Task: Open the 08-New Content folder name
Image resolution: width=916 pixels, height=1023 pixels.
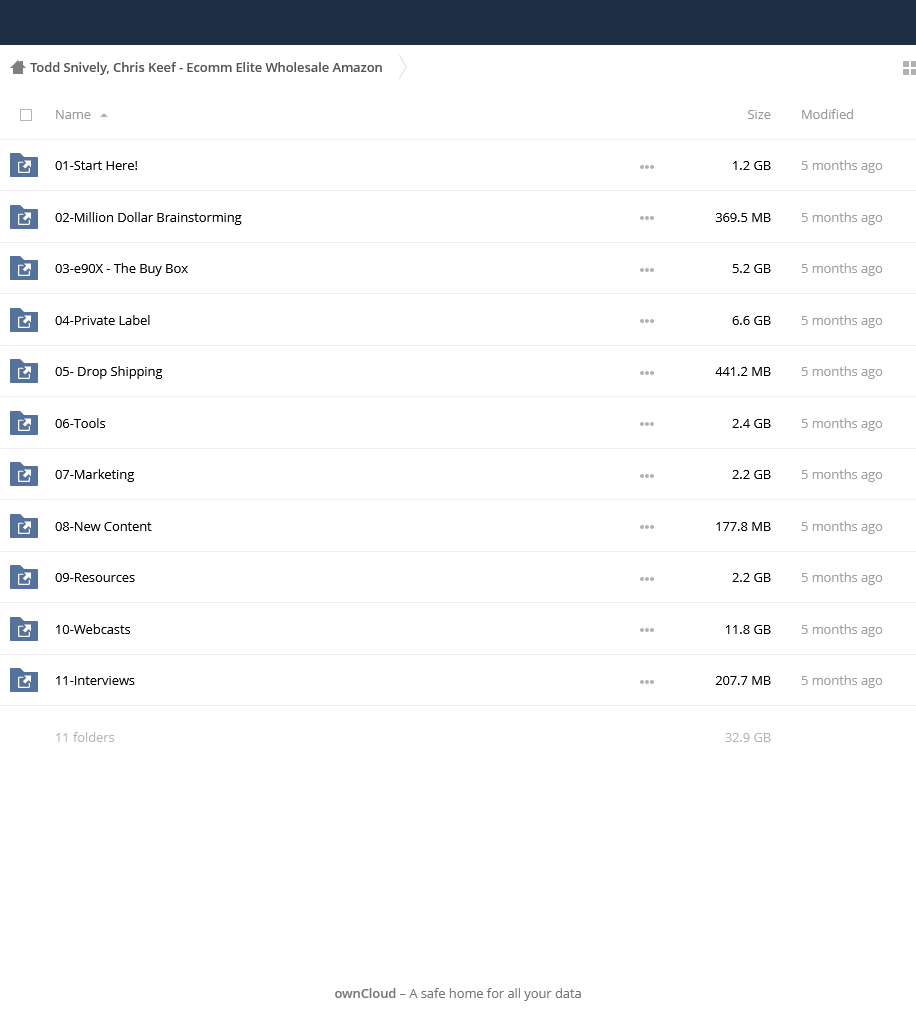Action: point(103,527)
